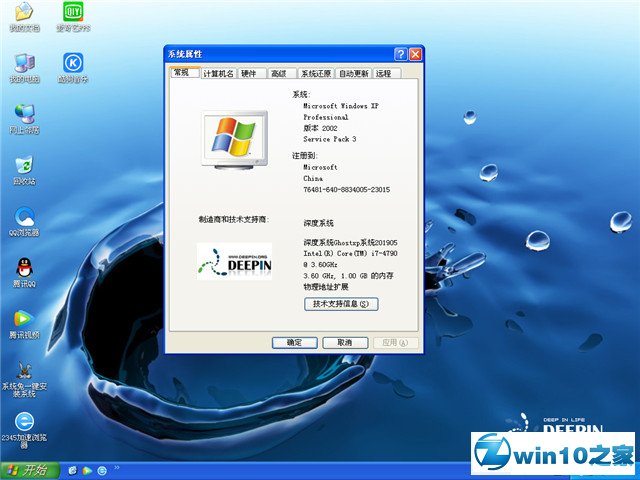
Task: Click the 版本 2002 text
Action: [320, 128]
